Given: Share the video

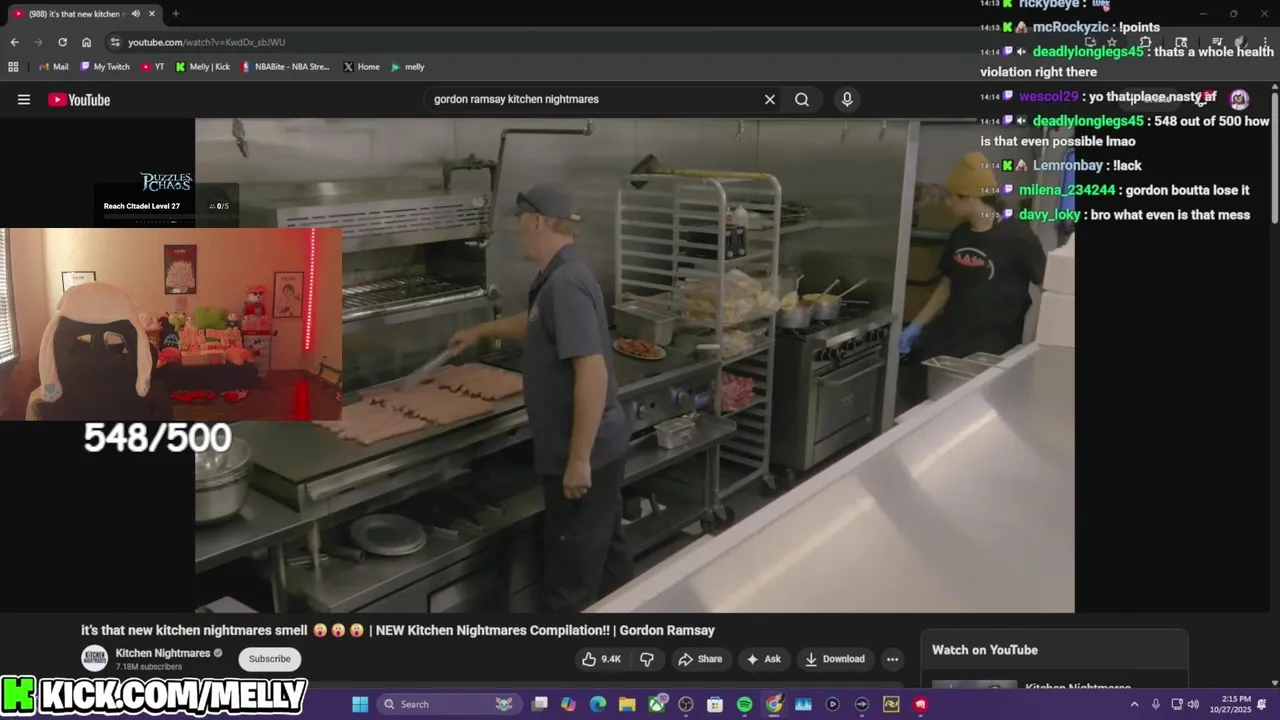Looking at the screenshot, I should (700, 659).
